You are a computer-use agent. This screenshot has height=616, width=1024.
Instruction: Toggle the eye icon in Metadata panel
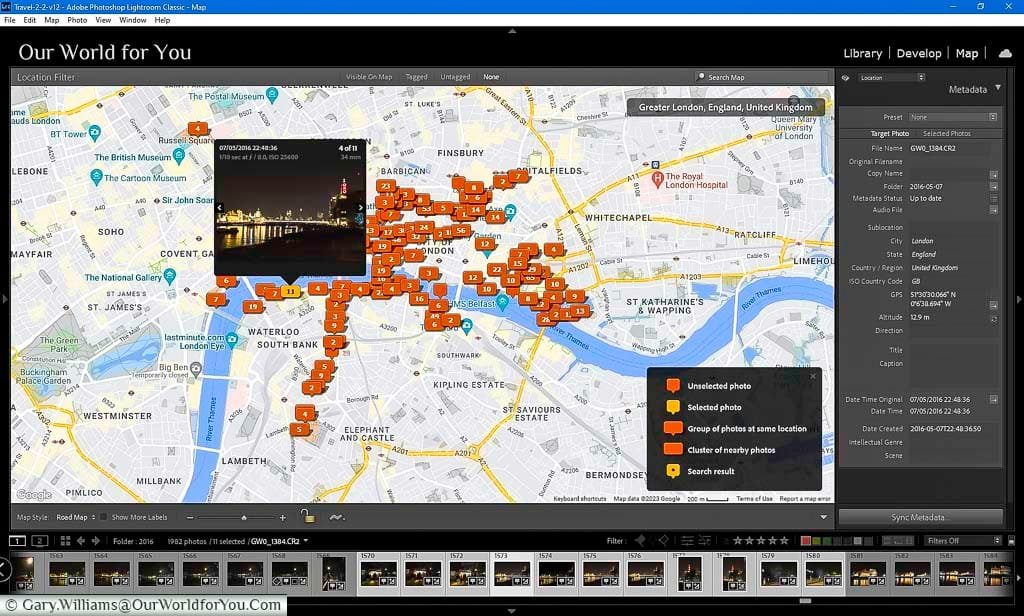pos(845,78)
